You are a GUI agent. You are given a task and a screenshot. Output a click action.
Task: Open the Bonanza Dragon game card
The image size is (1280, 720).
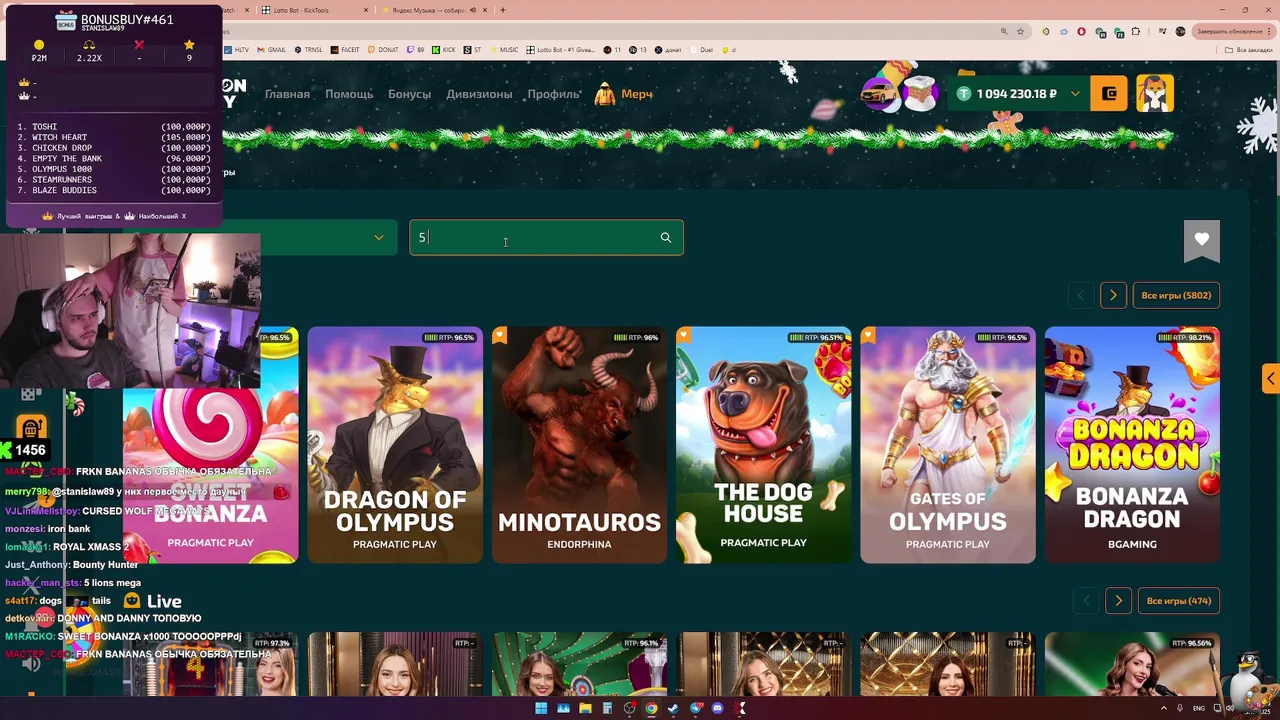(x=1132, y=445)
